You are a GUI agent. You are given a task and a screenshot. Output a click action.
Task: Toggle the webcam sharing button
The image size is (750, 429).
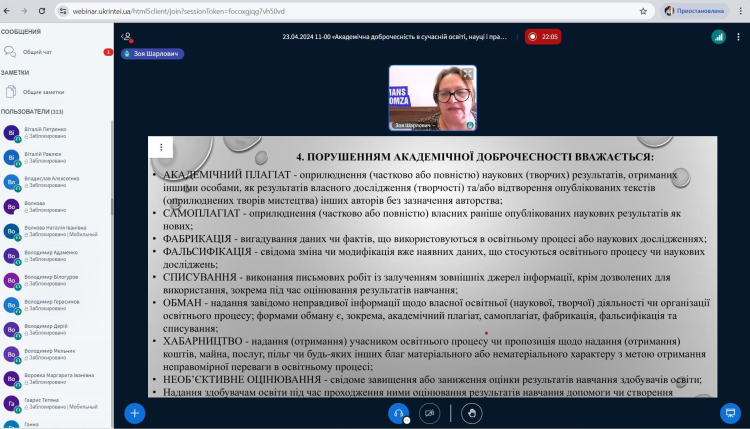pyautogui.click(x=430, y=412)
